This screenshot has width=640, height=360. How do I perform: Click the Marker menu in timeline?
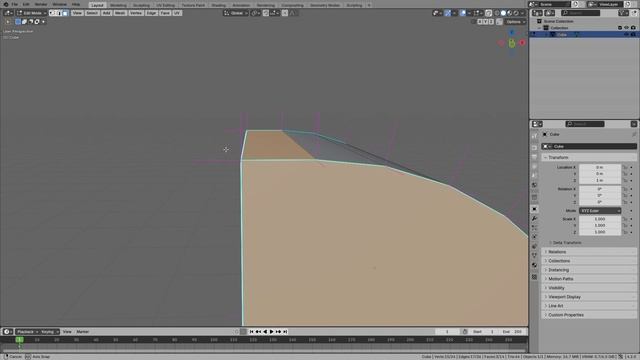pyautogui.click(x=82, y=332)
